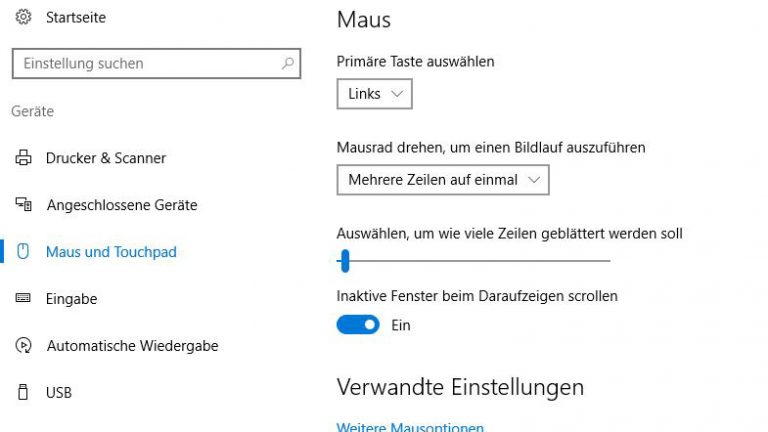Toggle Inaktive Fenster beim Daraufzeigen scrollen switch
Screen dimensions: 768x432
pos(358,325)
